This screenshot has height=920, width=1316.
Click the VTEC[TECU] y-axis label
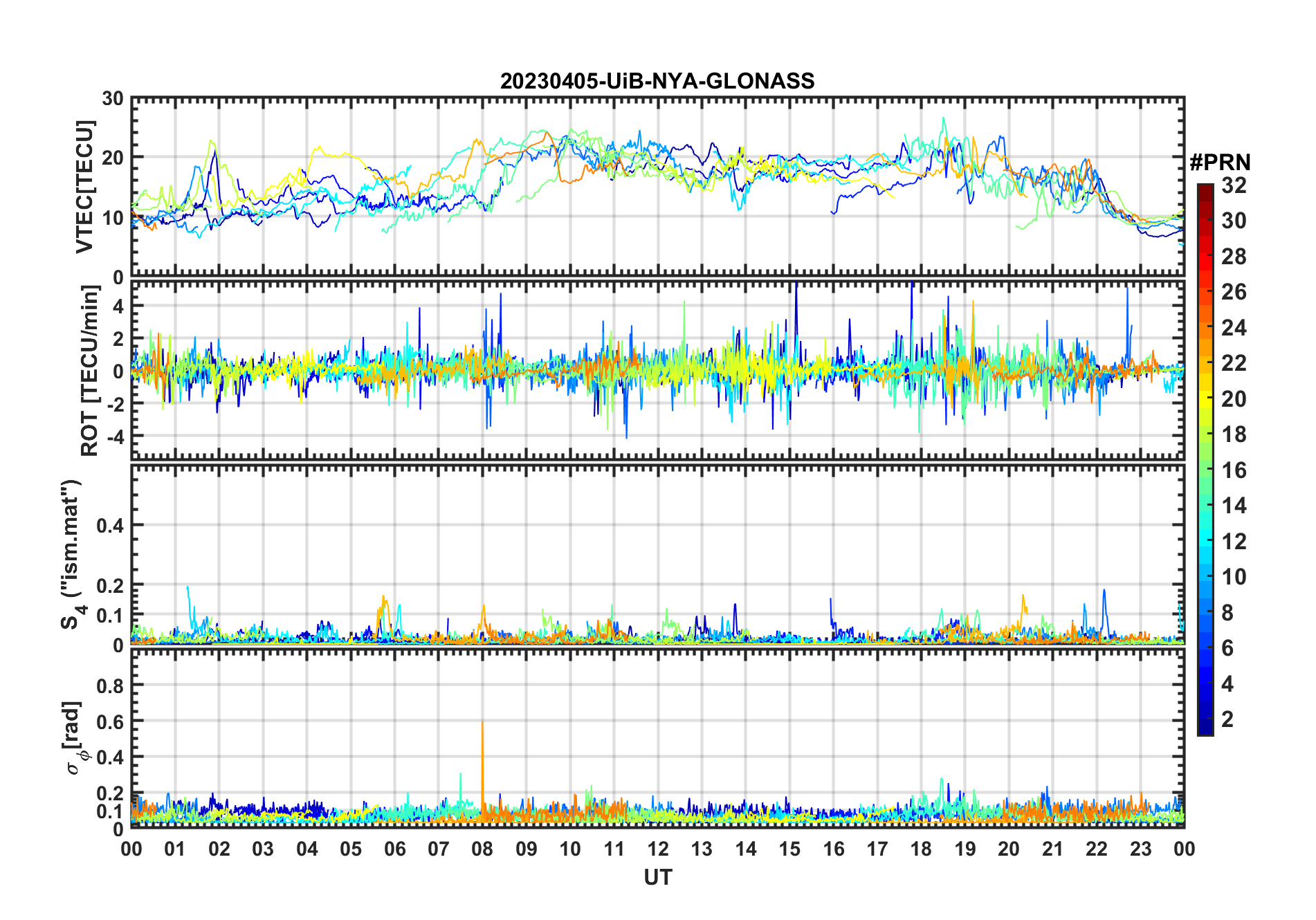84,187
